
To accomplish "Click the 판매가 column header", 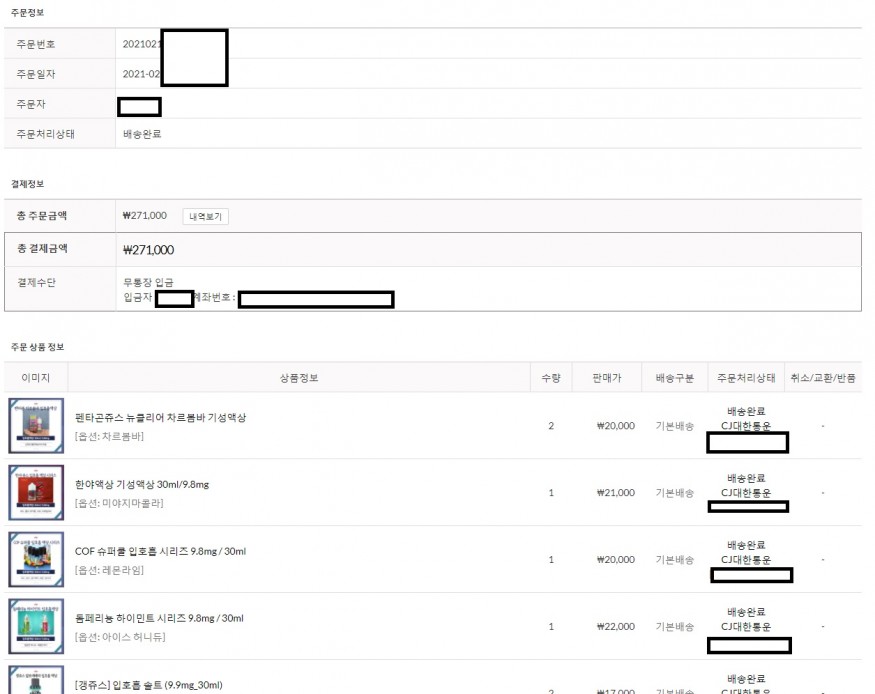I will pos(606,378).
